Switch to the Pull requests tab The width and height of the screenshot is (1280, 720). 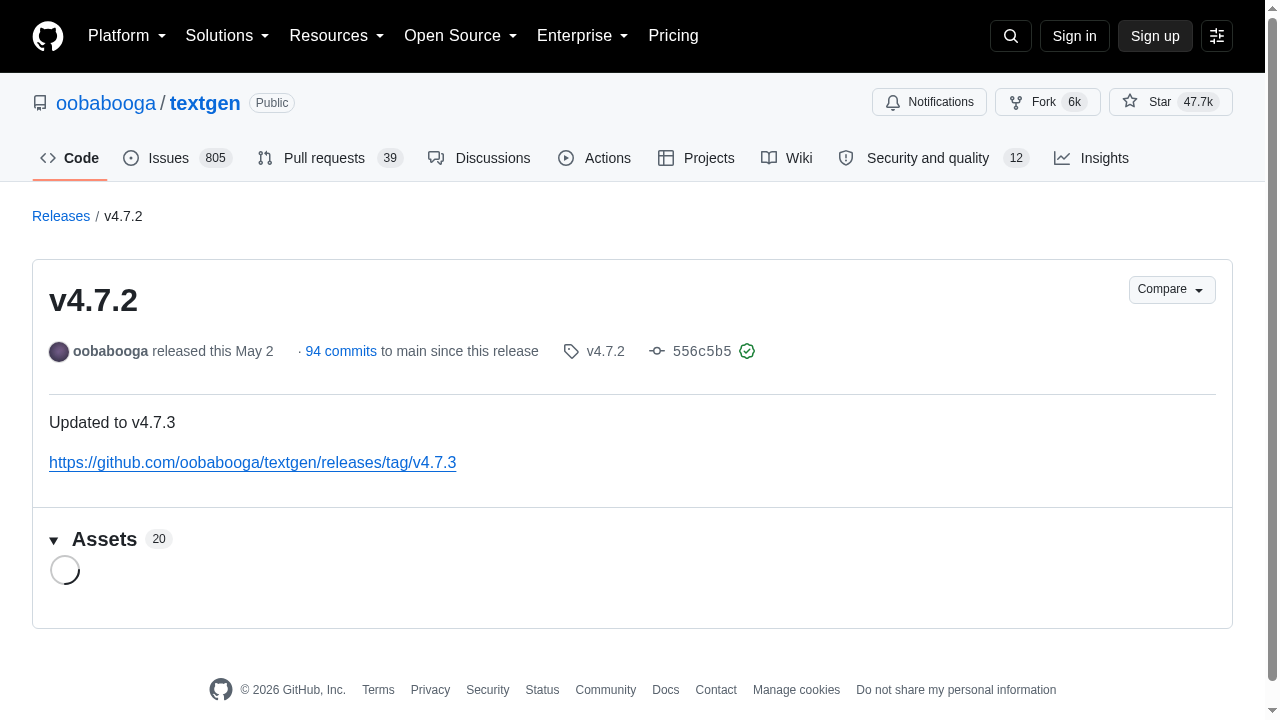pos(329,158)
